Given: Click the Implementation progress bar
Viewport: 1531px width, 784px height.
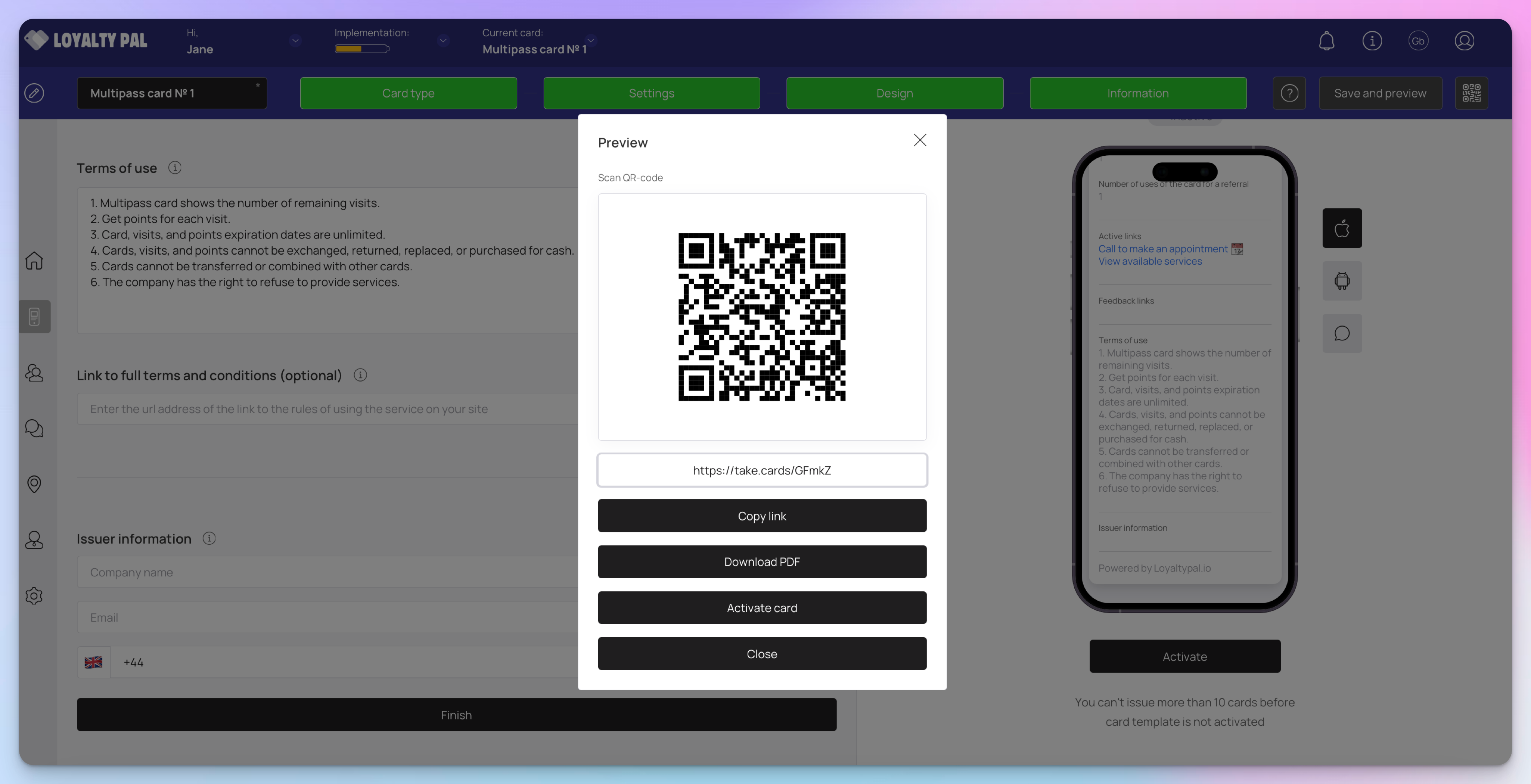Looking at the screenshot, I should [361, 49].
